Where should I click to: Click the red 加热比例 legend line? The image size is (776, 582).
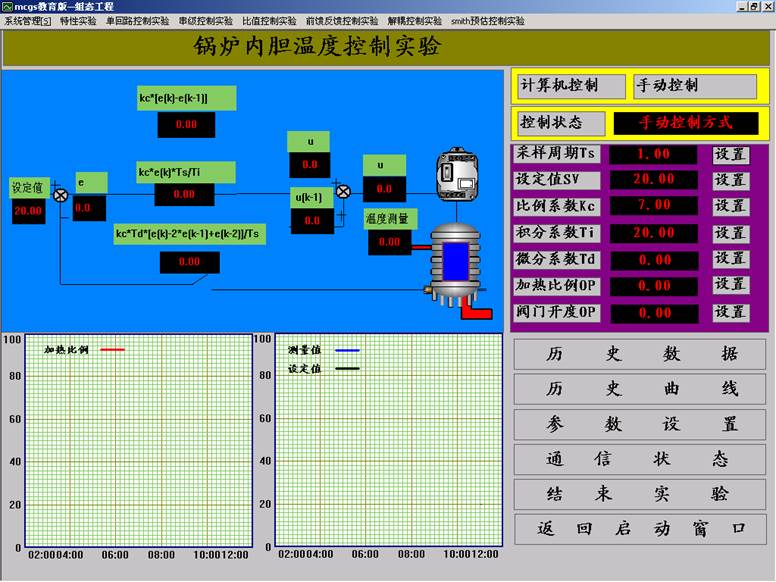click(112, 351)
